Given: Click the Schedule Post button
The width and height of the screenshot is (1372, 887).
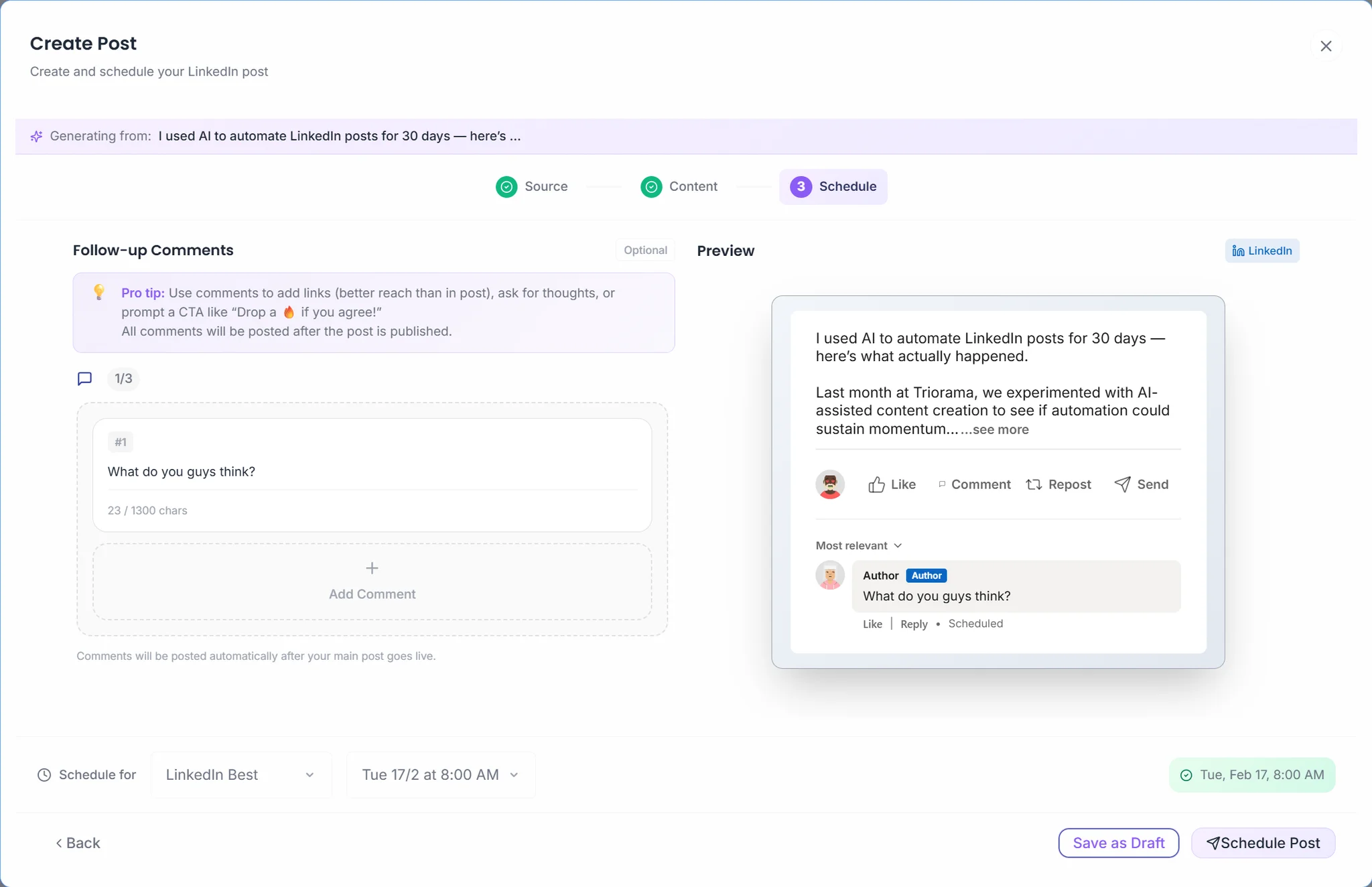Looking at the screenshot, I should 1263,843.
